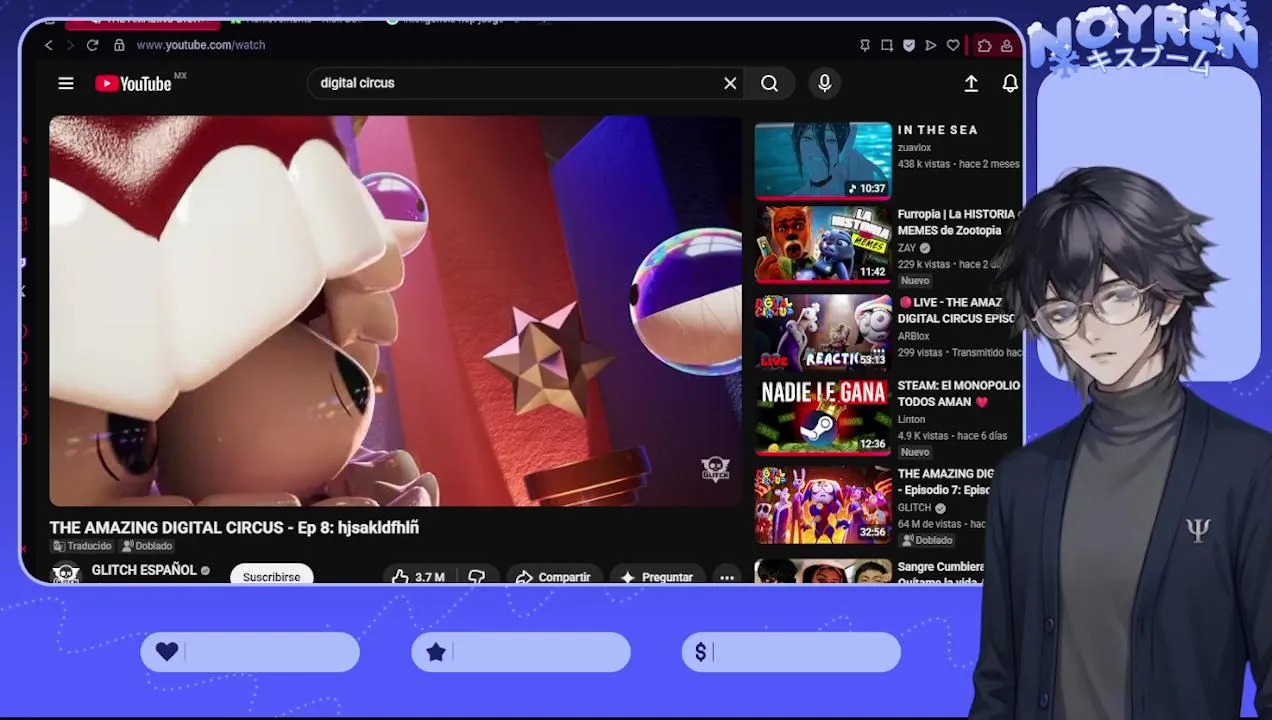Open the 'LIVE - THE AMAZING DIGITAL CIRCUS' title
This screenshot has width=1272, height=720.
[957, 310]
